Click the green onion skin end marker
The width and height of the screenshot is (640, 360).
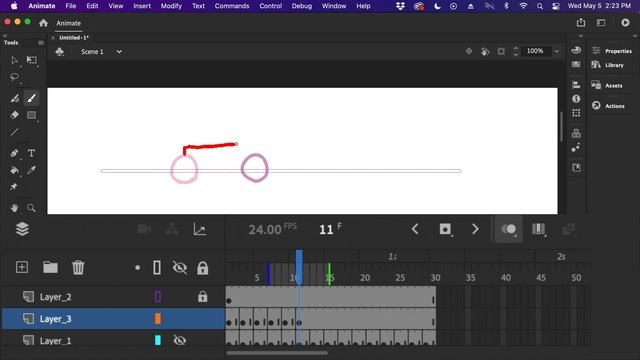point(329,274)
